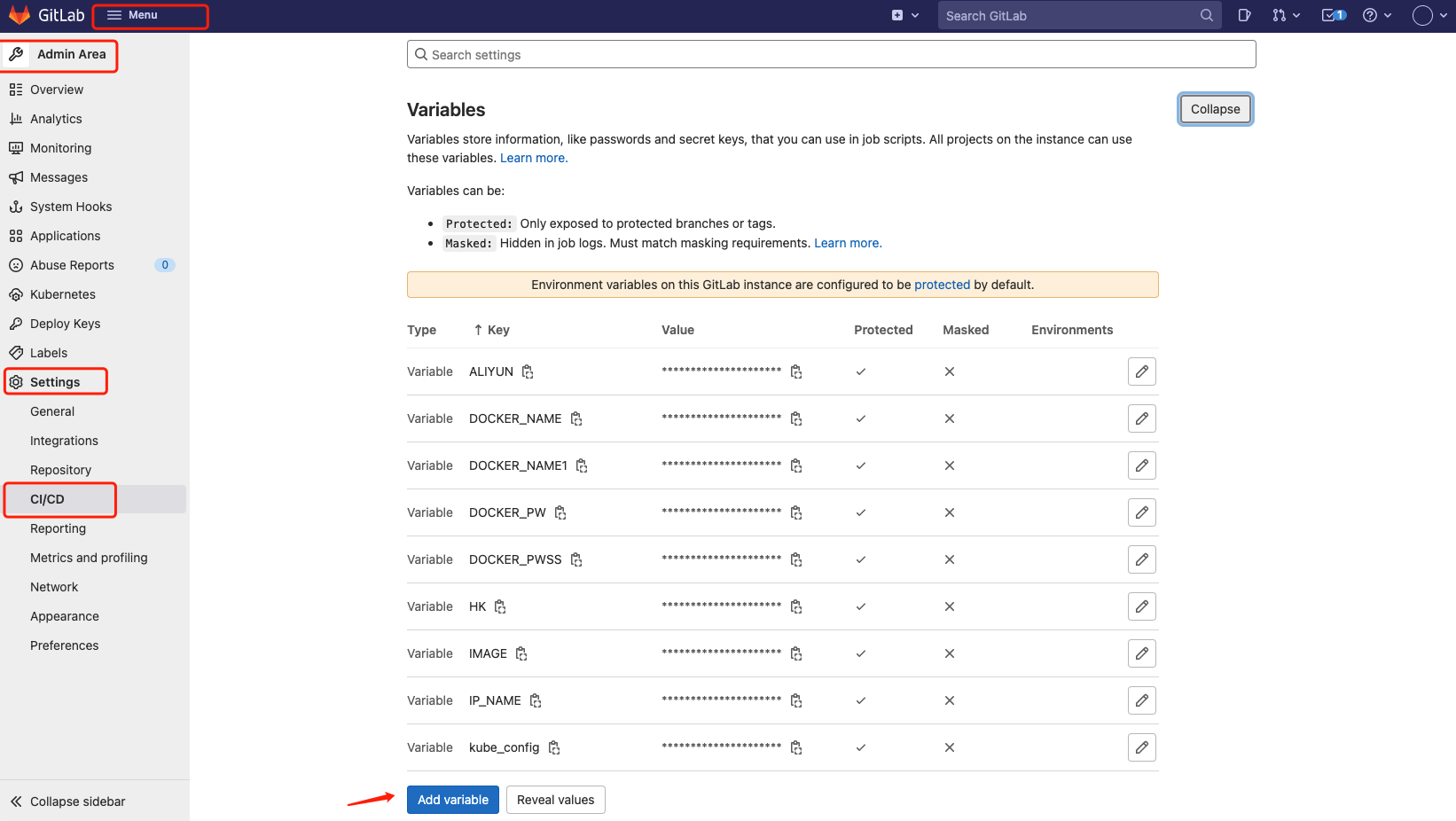Edit the IMAGE variable
The image size is (1456, 821).
click(1142, 653)
